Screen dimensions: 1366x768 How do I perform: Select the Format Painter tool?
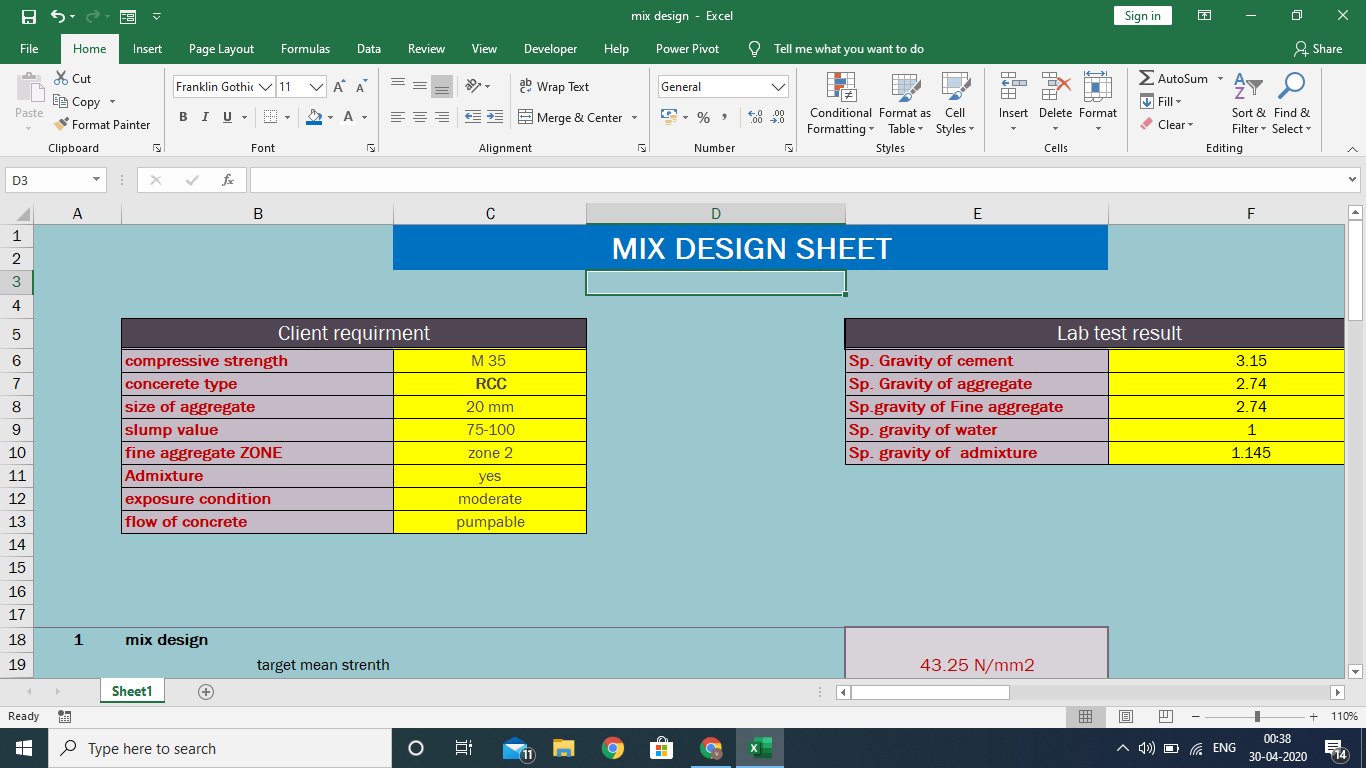point(103,124)
